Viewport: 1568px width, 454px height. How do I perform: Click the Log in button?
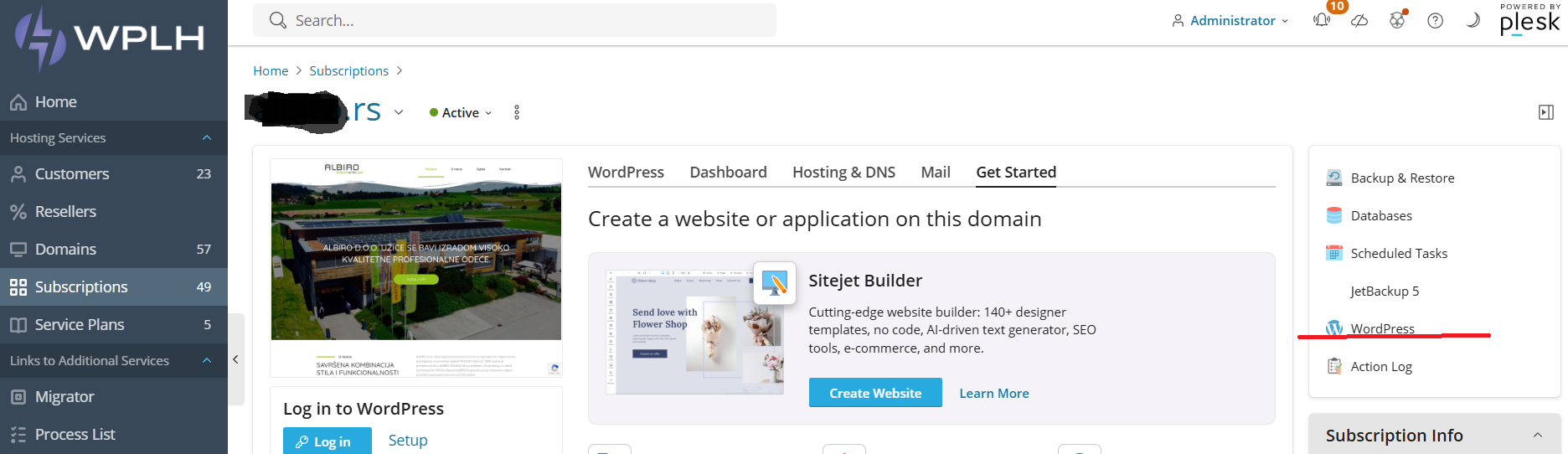(327, 441)
